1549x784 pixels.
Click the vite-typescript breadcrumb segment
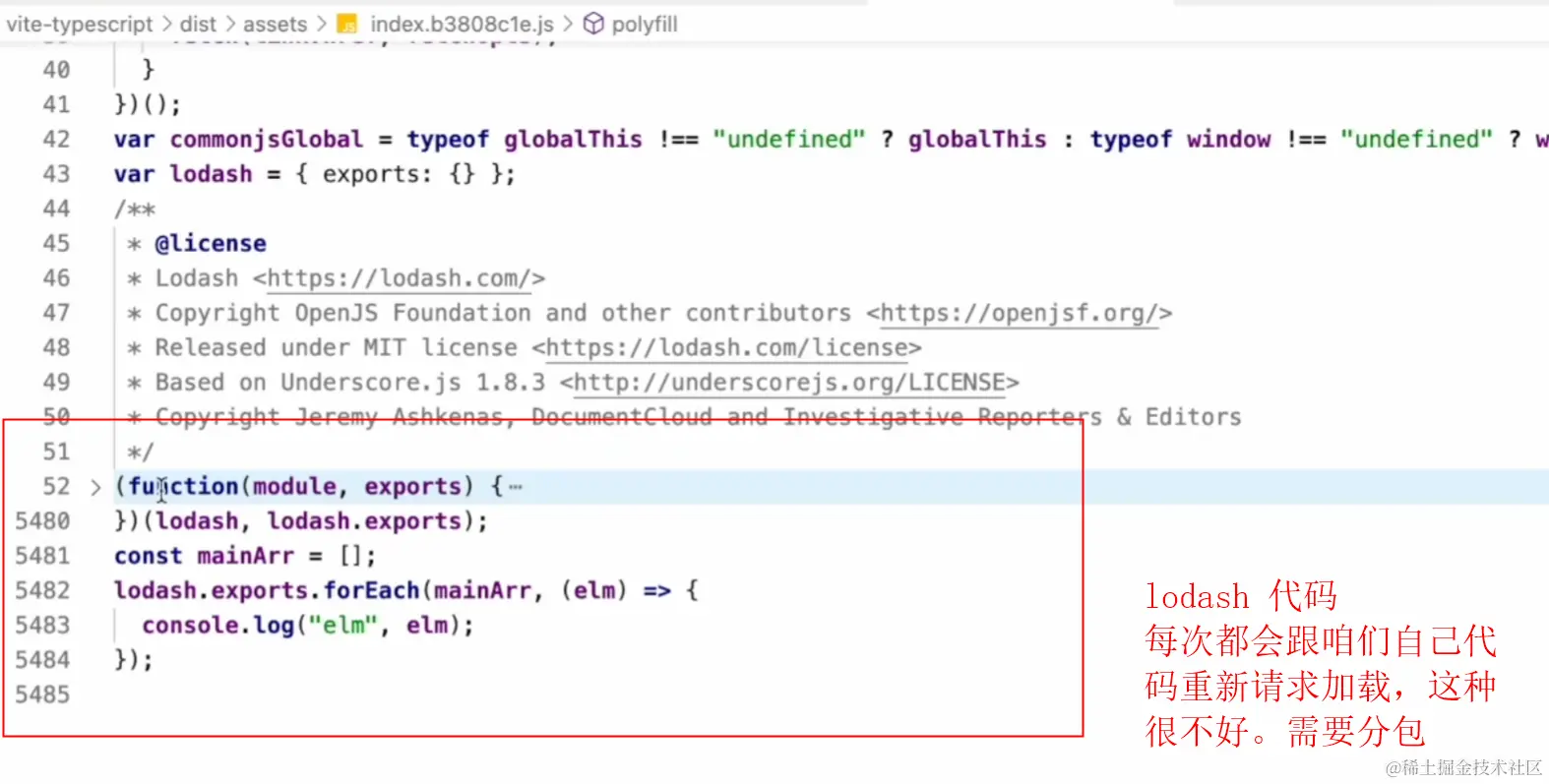click(80, 24)
